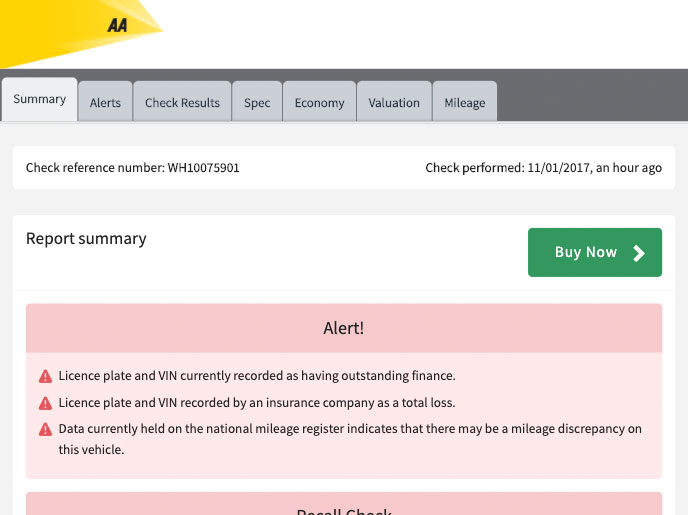Go to the Check Results tab

coord(182,102)
